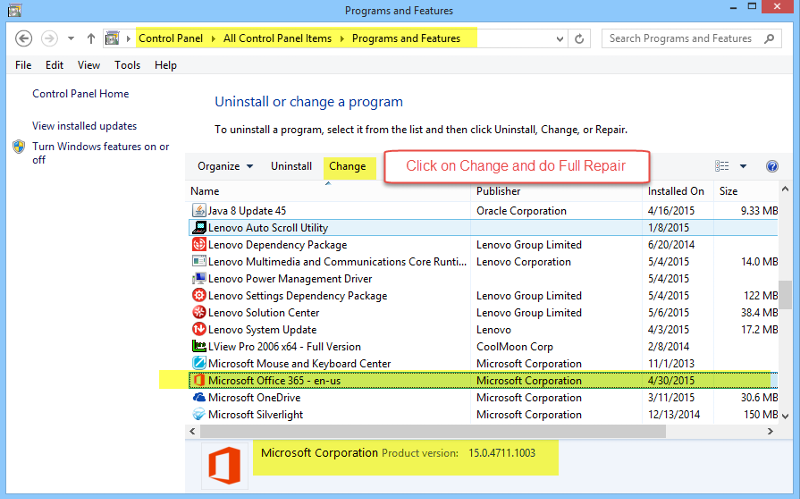Refresh the Programs and Features list
800x499 pixels.
(x=579, y=39)
